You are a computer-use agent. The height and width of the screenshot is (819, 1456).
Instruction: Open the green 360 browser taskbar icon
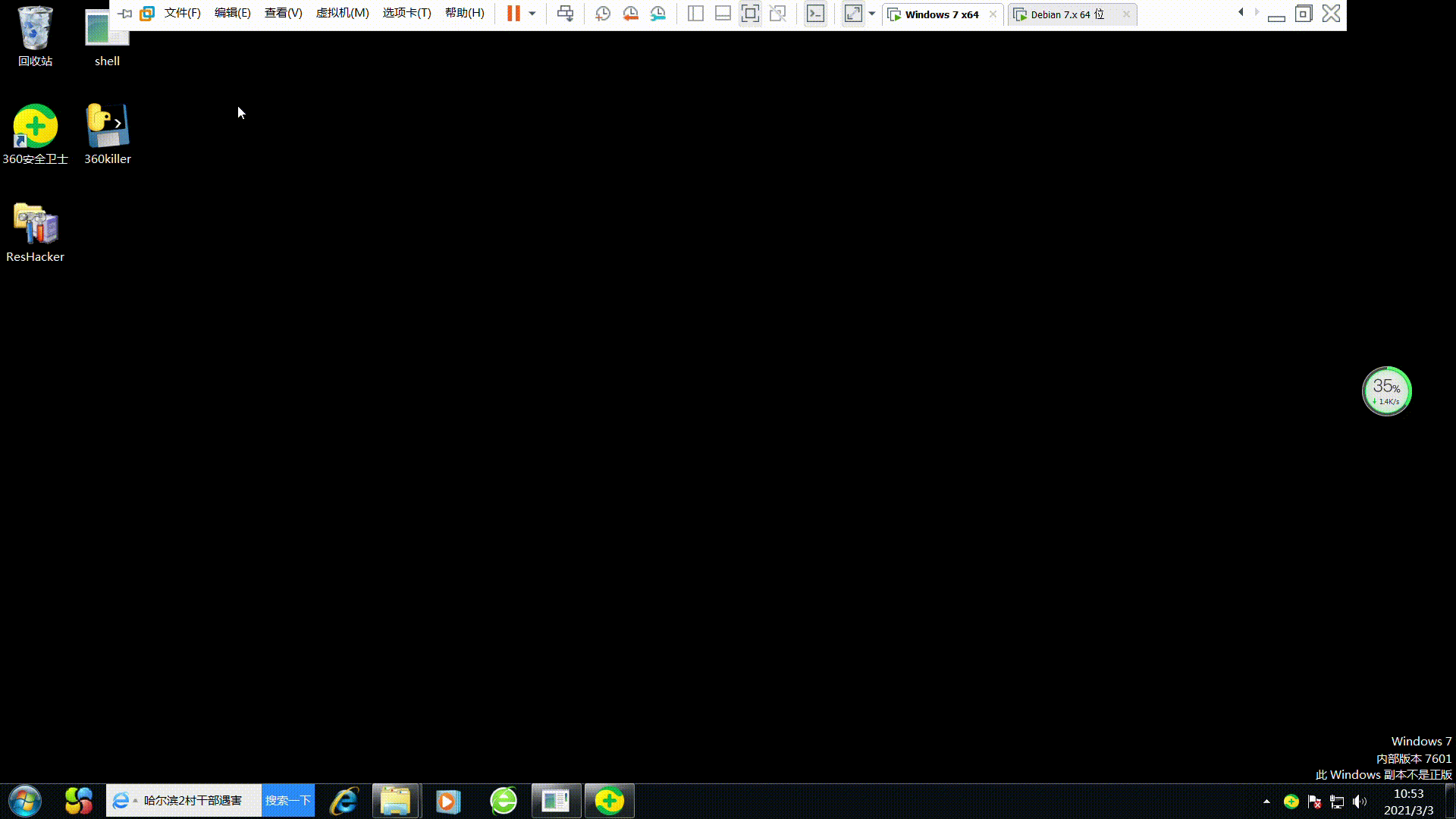[504, 801]
